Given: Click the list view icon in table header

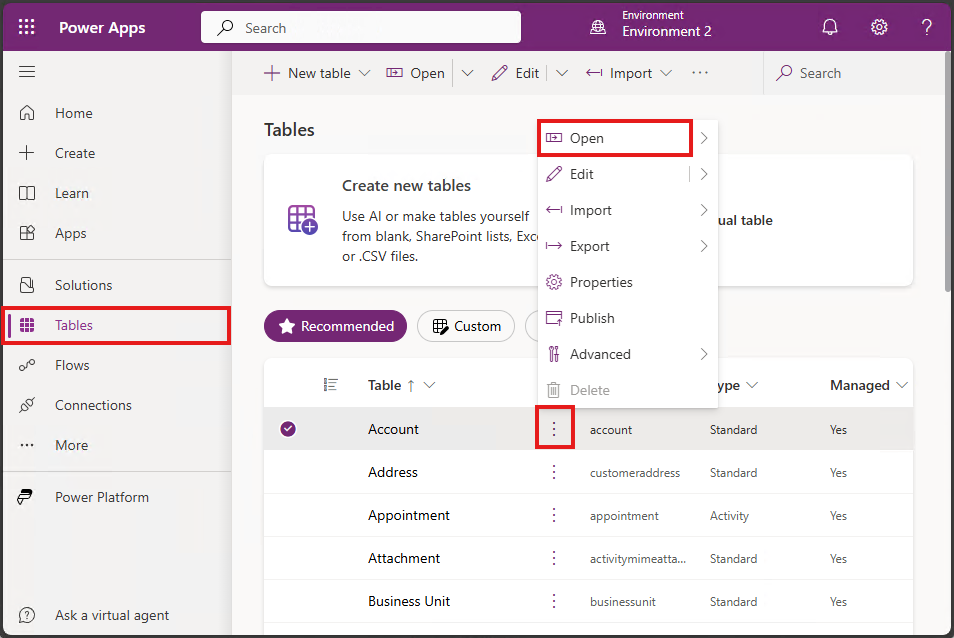Looking at the screenshot, I should (x=330, y=385).
